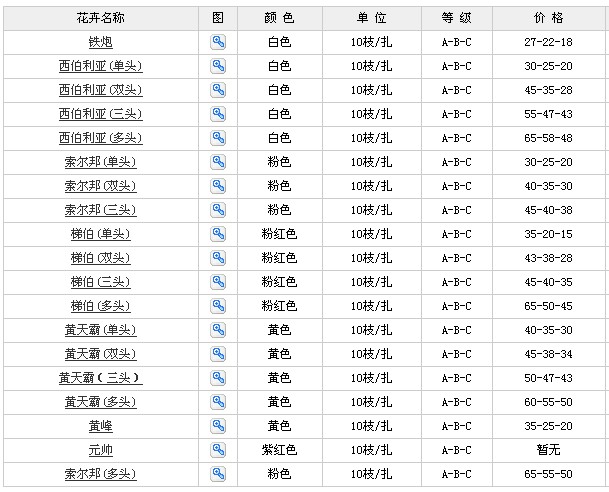
Task: Select the 索尔邦(双头) link
Action: point(101,186)
